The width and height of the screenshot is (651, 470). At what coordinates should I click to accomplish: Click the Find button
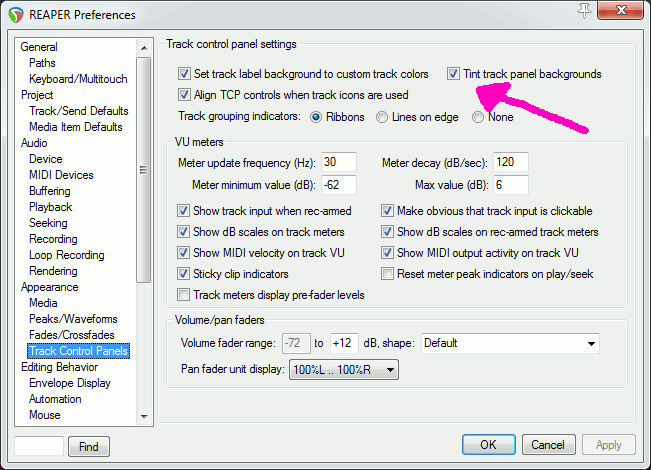click(x=89, y=447)
